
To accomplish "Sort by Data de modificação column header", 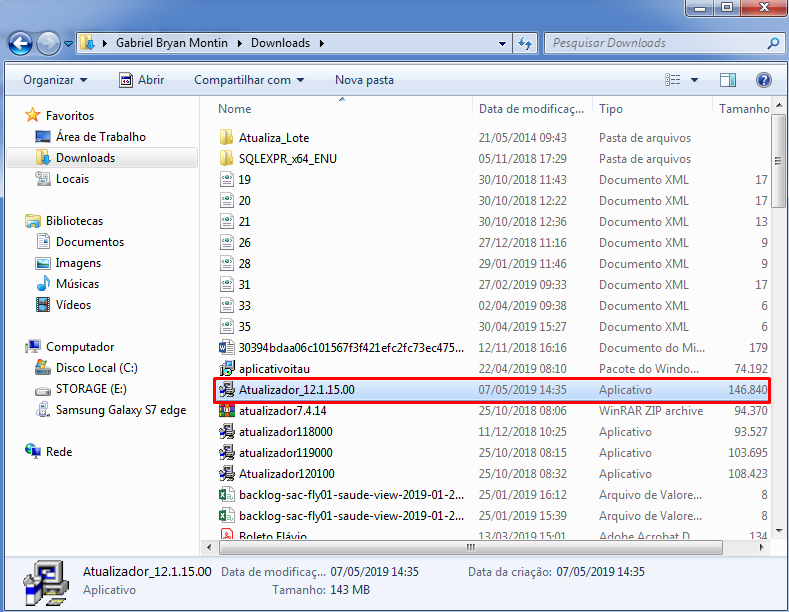I will tap(532, 109).
